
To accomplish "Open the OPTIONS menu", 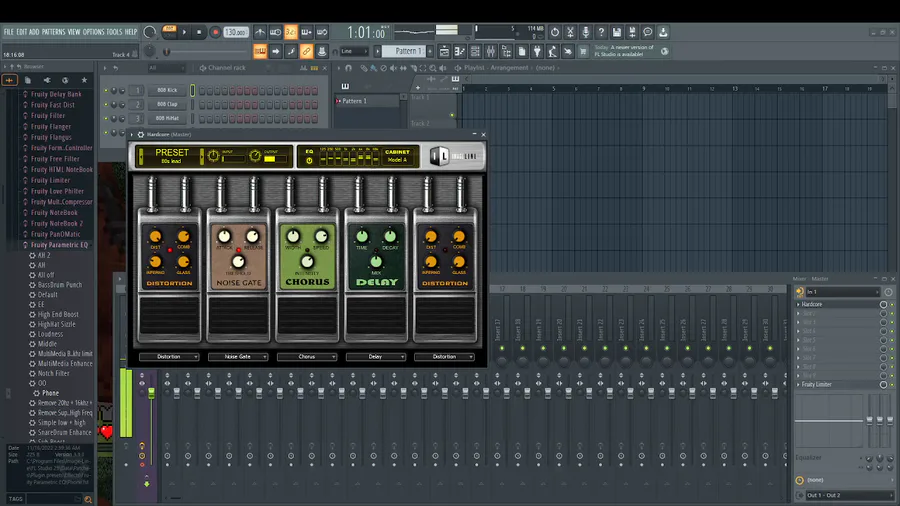I will tap(94, 32).
